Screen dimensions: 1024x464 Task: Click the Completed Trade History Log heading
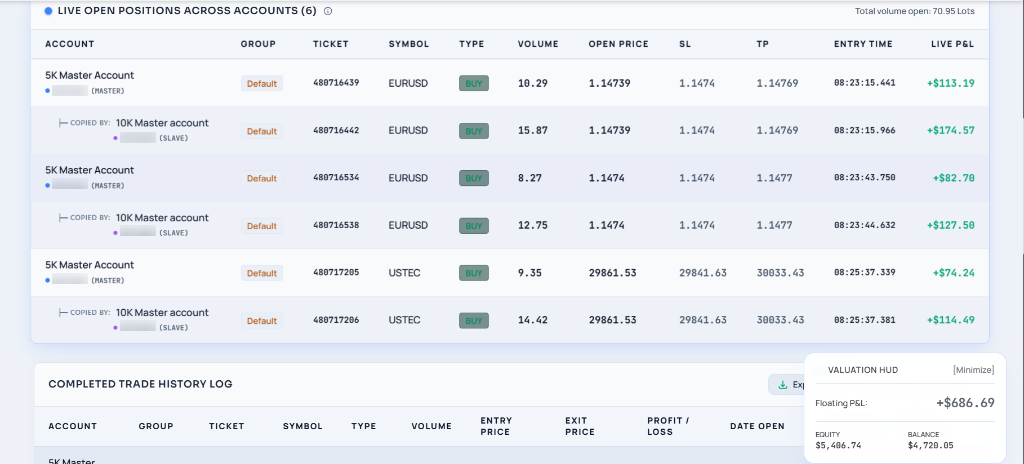click(140, 384)
